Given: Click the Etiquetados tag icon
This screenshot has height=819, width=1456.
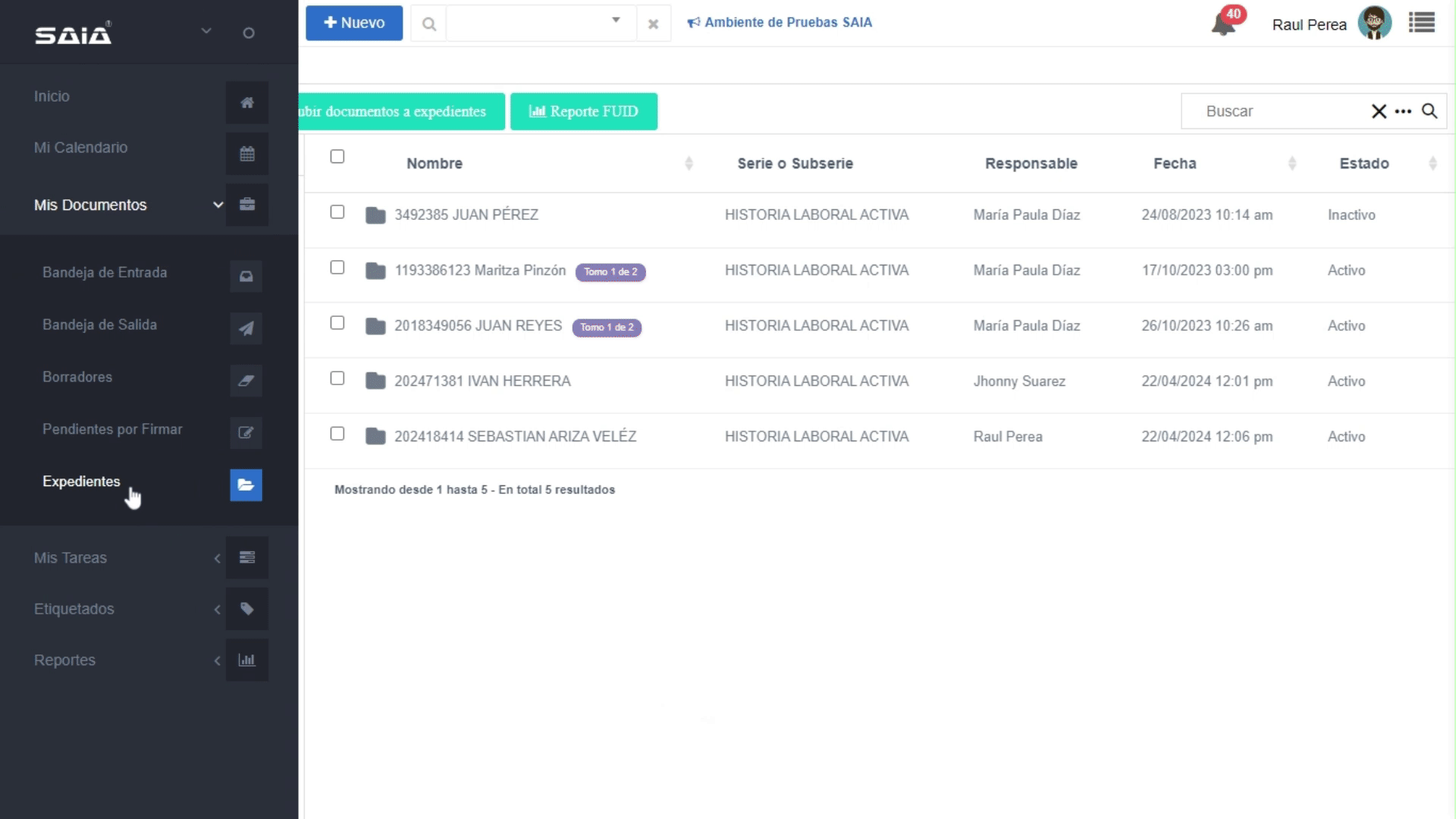Looking at the screenshot, I should pos(246,609).
